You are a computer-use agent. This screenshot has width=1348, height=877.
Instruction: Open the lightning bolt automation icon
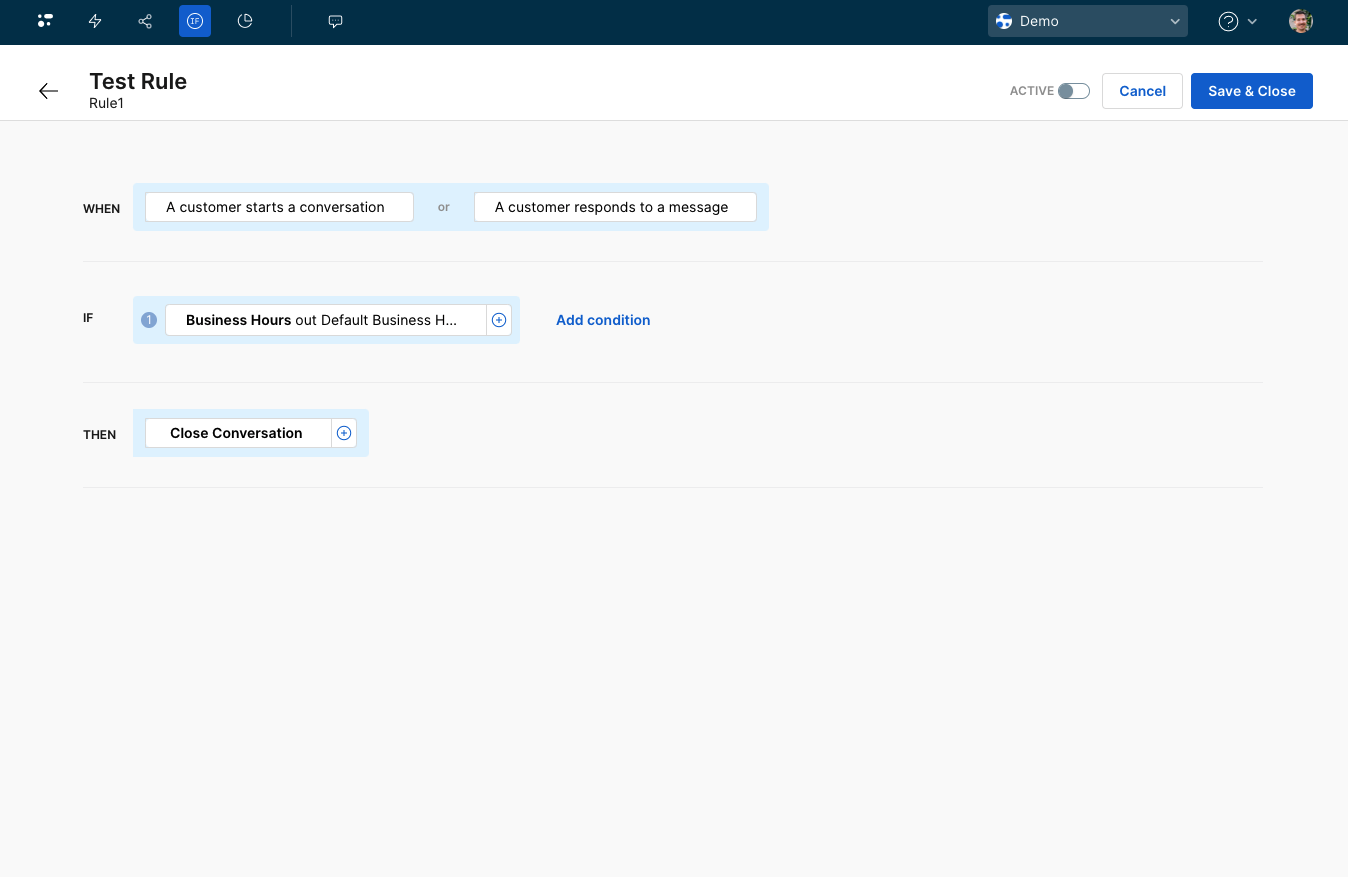(x=95, y=21)
